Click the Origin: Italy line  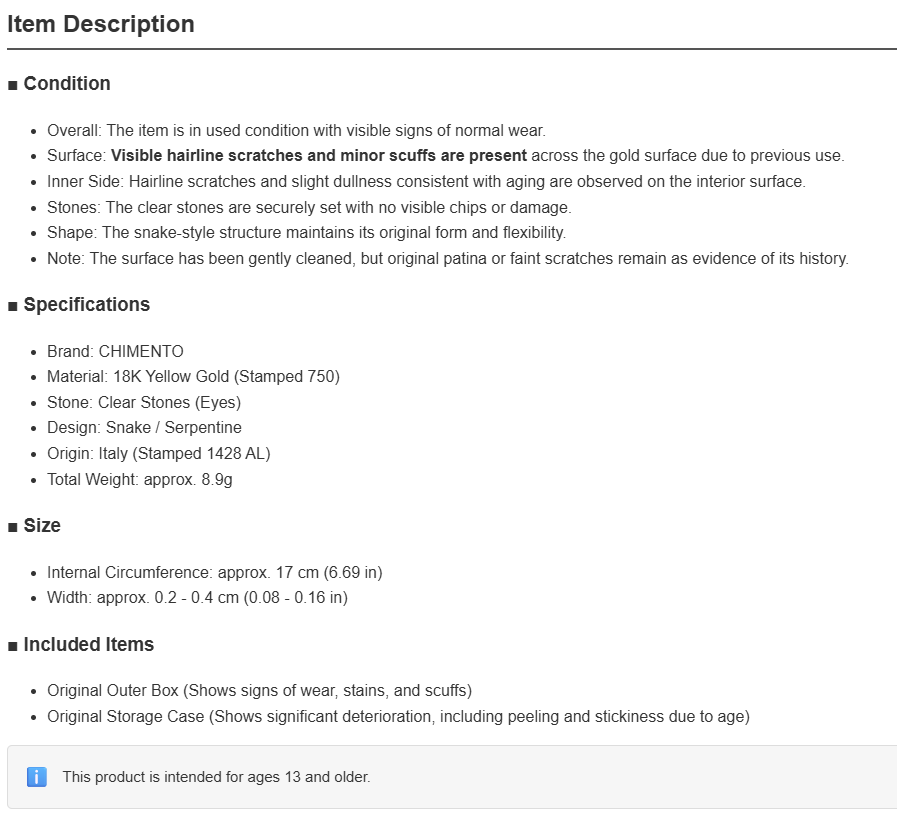coord(158,453)
